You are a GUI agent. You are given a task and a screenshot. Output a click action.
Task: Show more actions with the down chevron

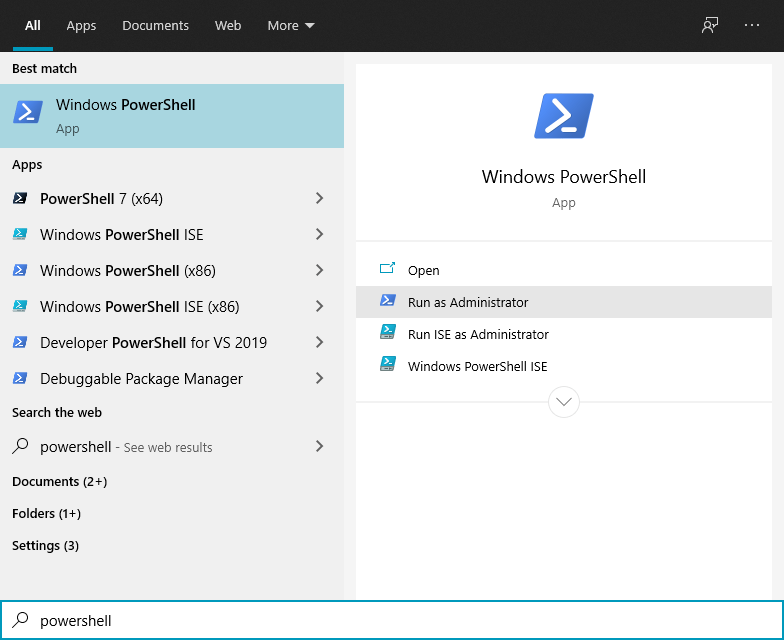[x=564, y=402]
